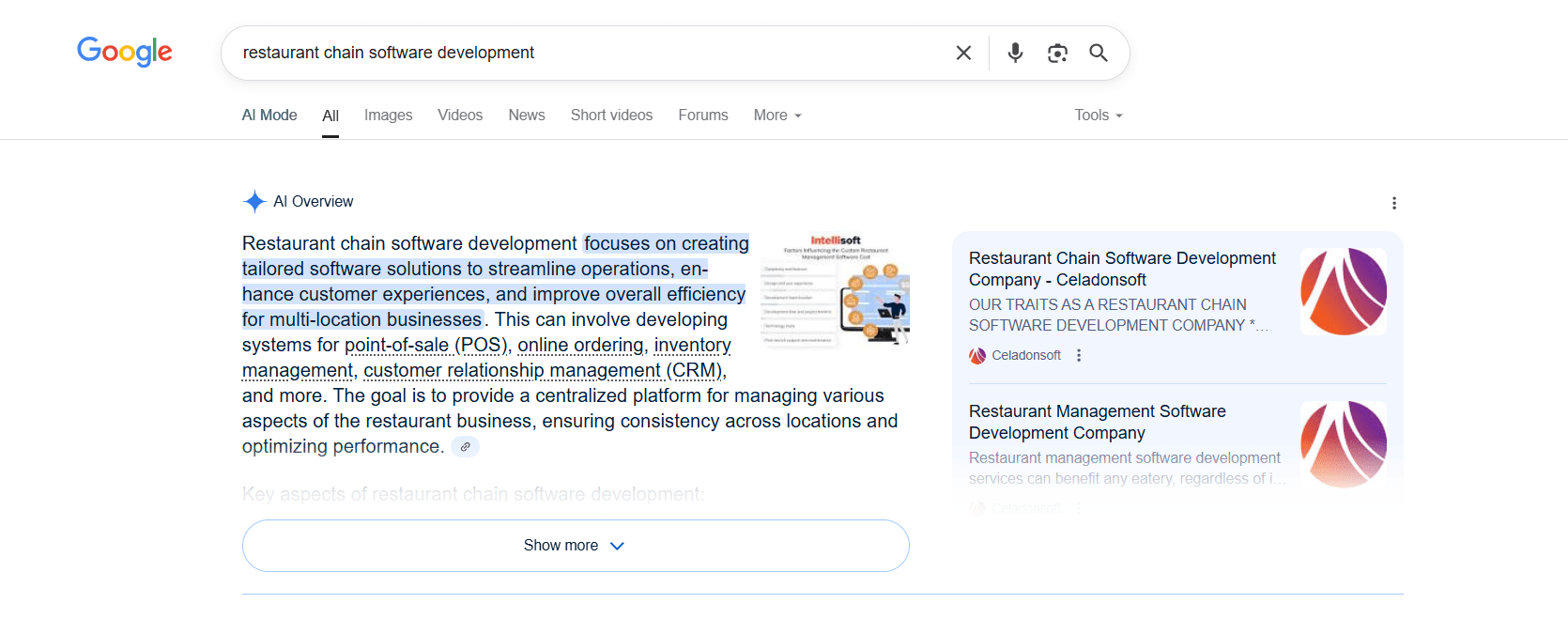Open AI Overview three-dot options menu
The height and width of the screenshot is (619, 1568).
[x=1394, y=203]
